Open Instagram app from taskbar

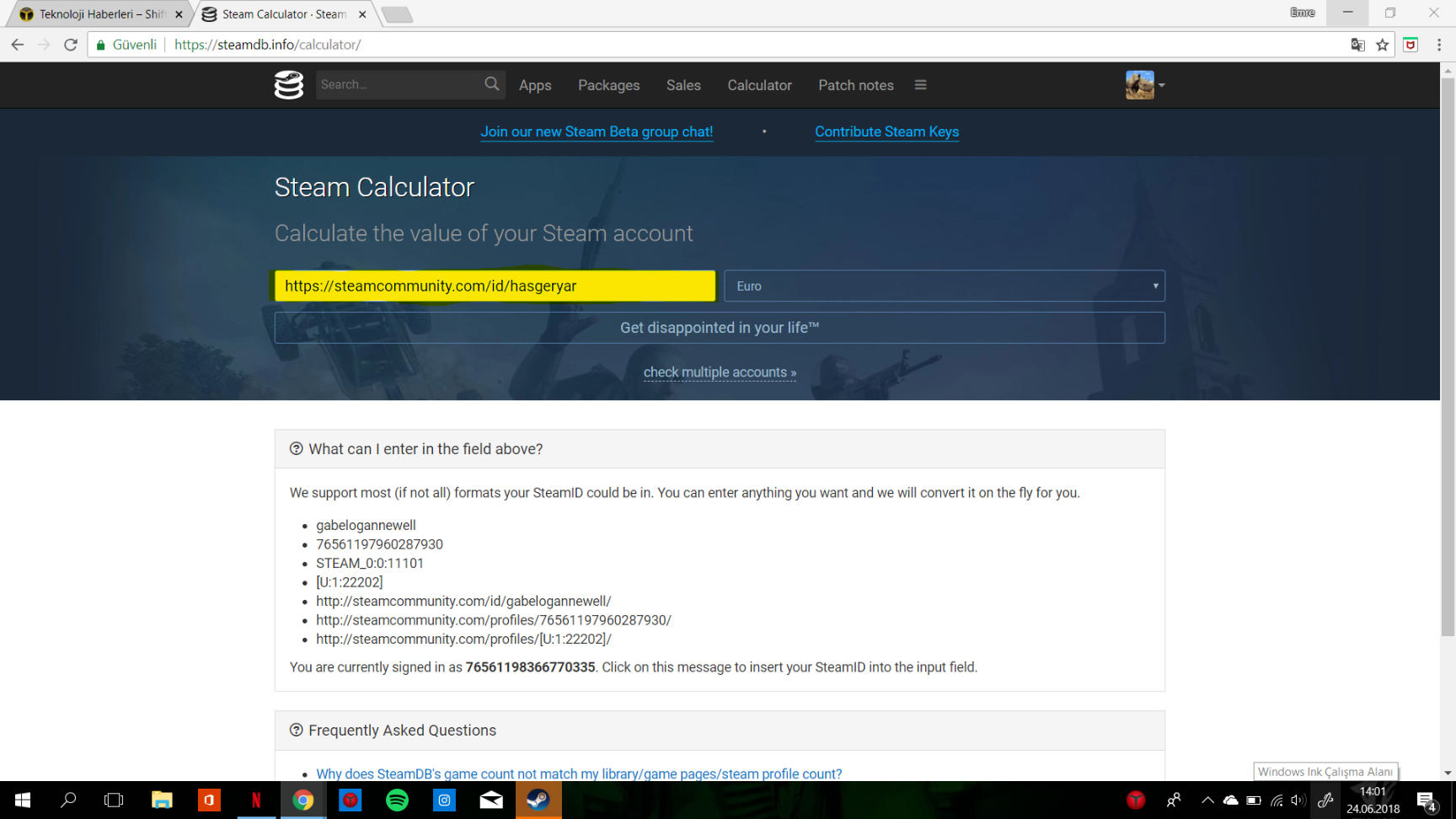pyautogui.click(x=444, y=800)
